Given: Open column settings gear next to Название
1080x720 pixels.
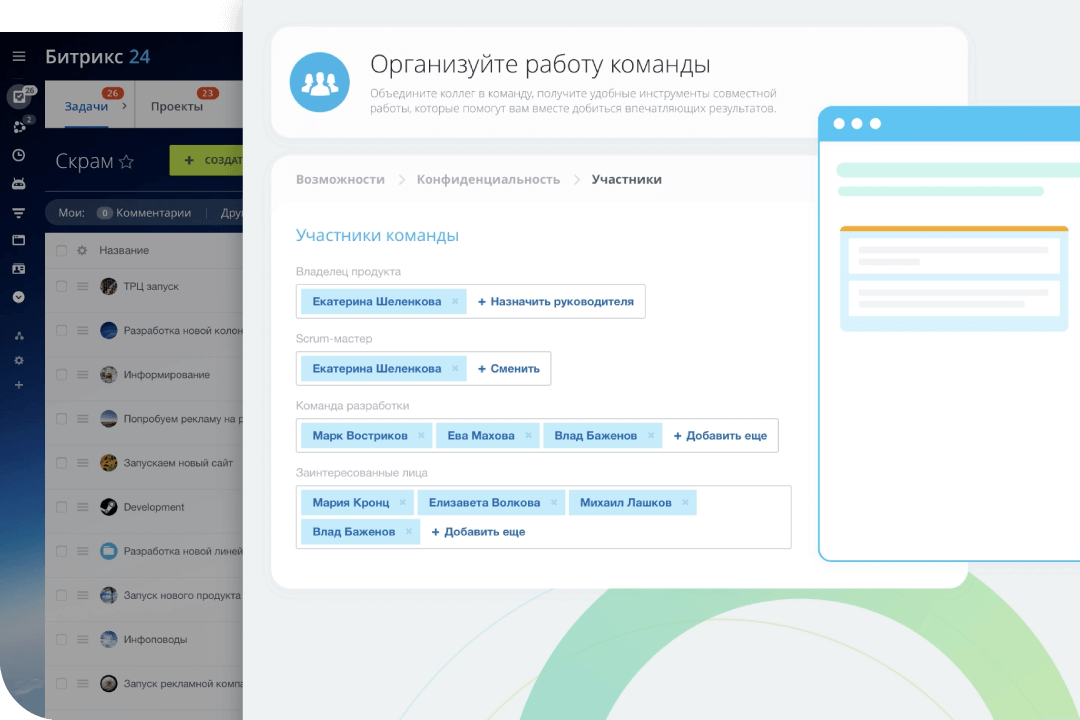Looking at the screenshot, I should pyautogui.click(x=82, y=250).
